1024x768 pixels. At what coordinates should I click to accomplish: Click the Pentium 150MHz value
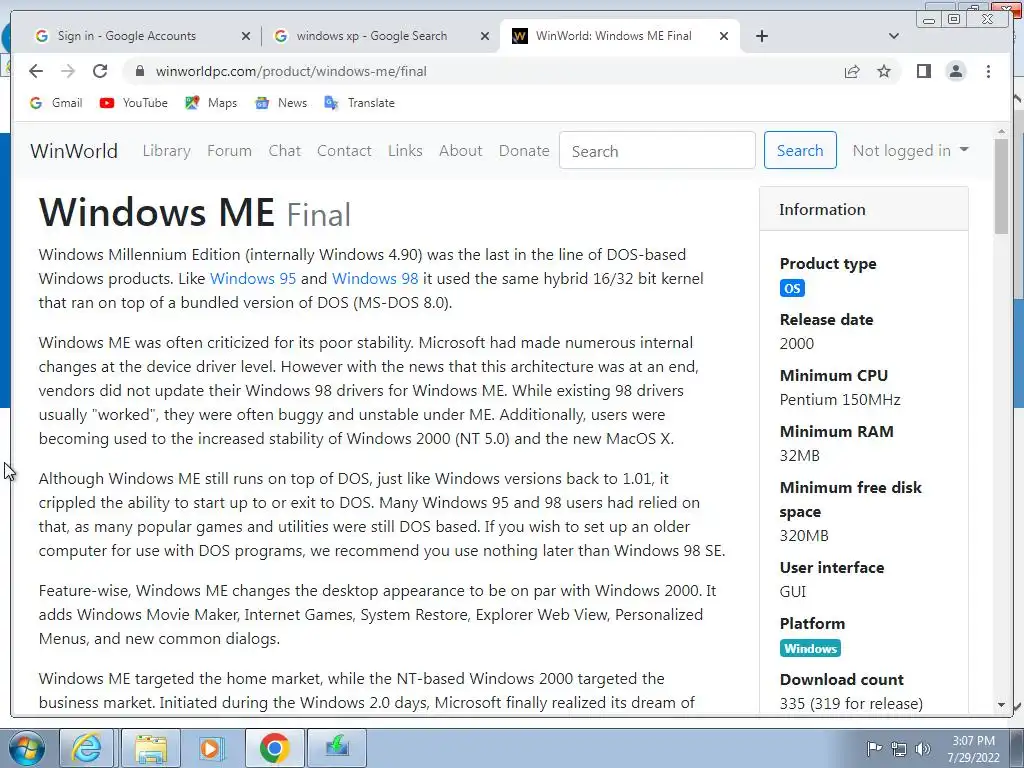[840, 400]
